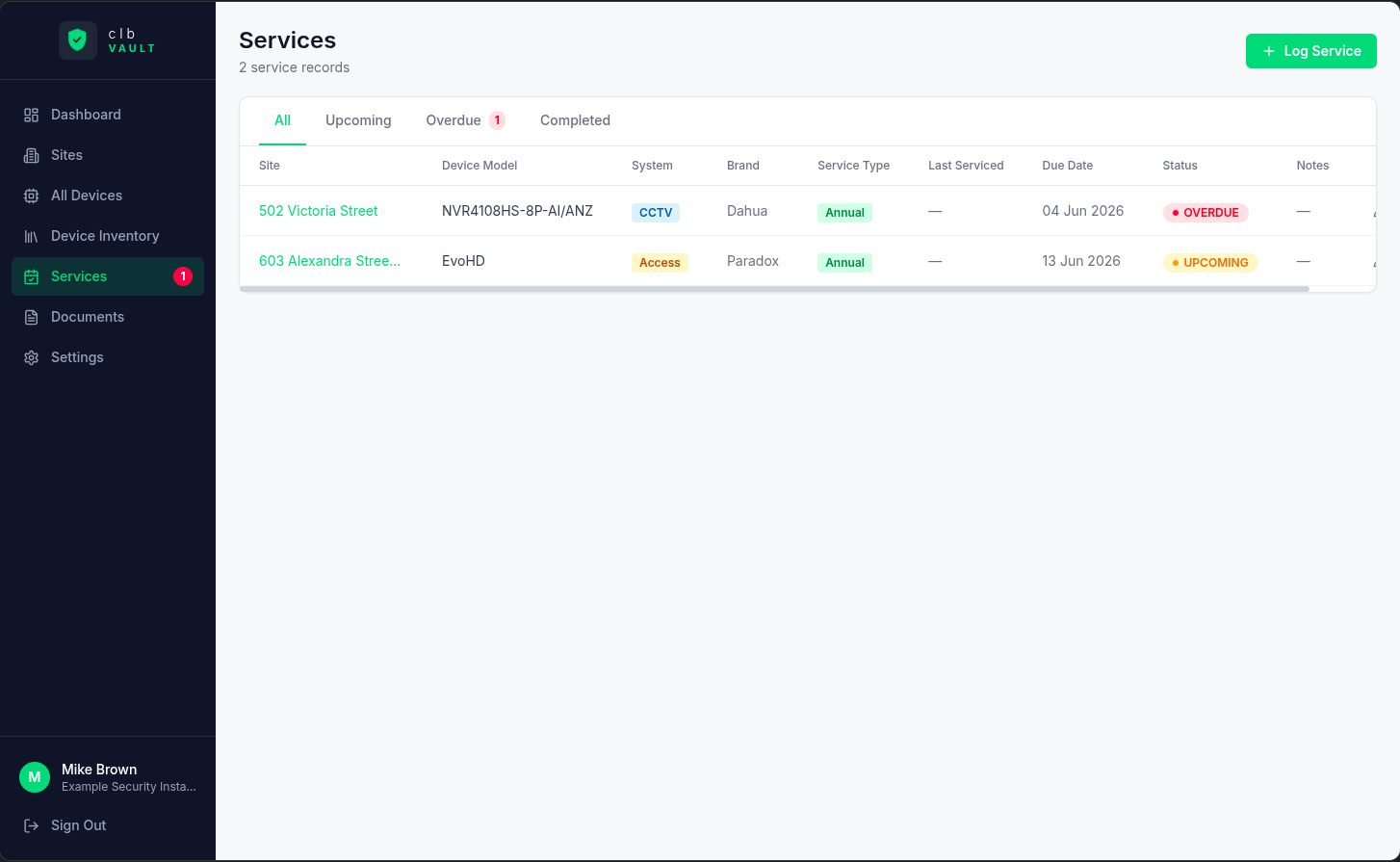The height and width of the screenshot is (862, 1400).
Task: Click the OVERDUE status badge
Action: [1206, 213]
